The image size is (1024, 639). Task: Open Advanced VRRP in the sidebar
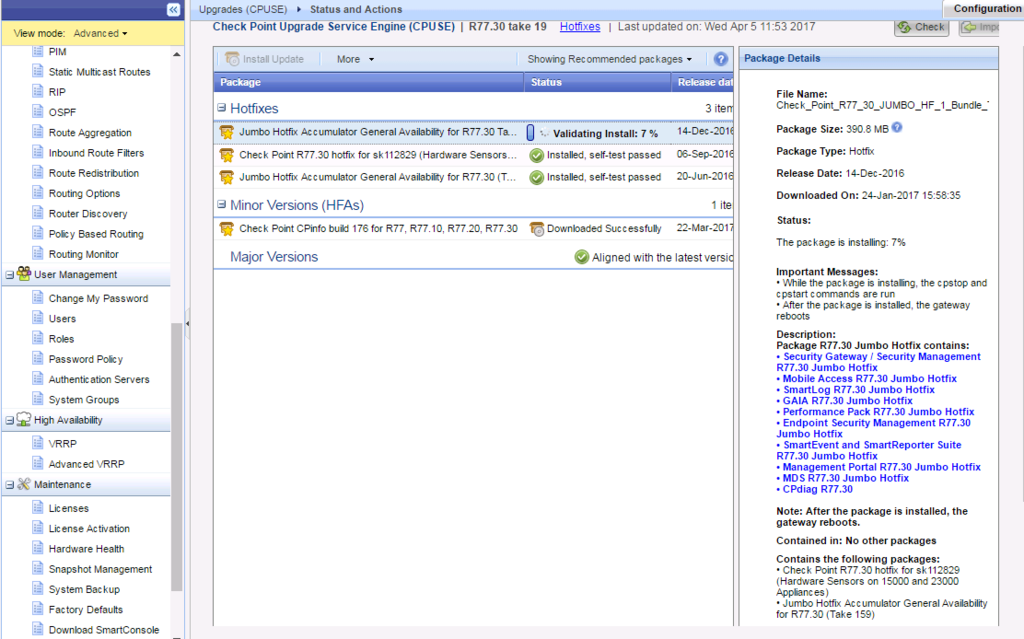[86, 464]
